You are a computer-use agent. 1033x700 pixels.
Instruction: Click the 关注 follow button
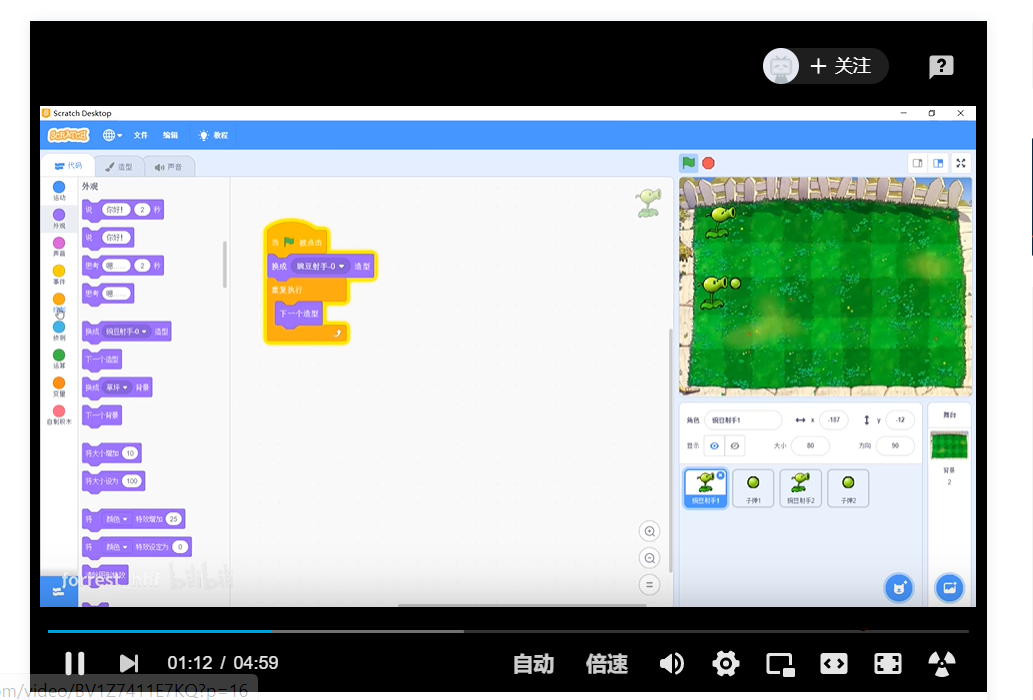tap(825, 66)
